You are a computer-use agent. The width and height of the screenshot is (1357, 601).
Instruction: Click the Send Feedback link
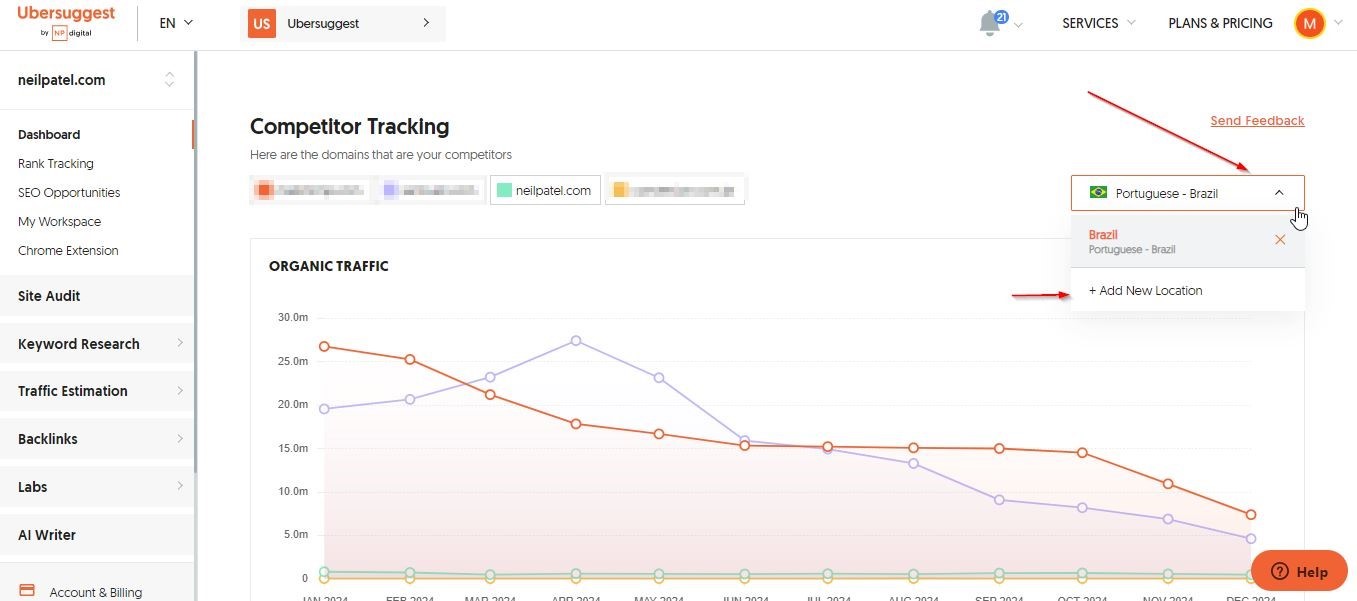point(1257,121)
